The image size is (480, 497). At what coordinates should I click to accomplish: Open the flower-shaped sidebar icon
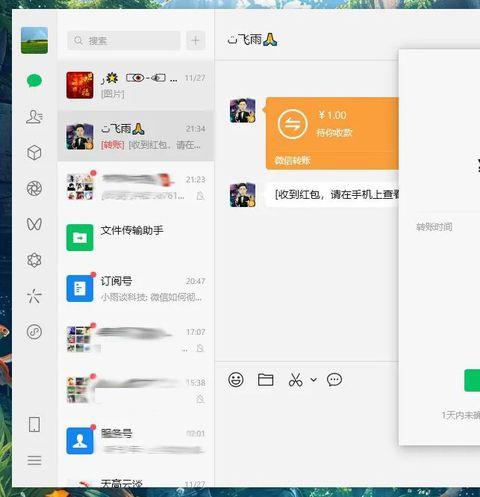[x=34, y=260]
